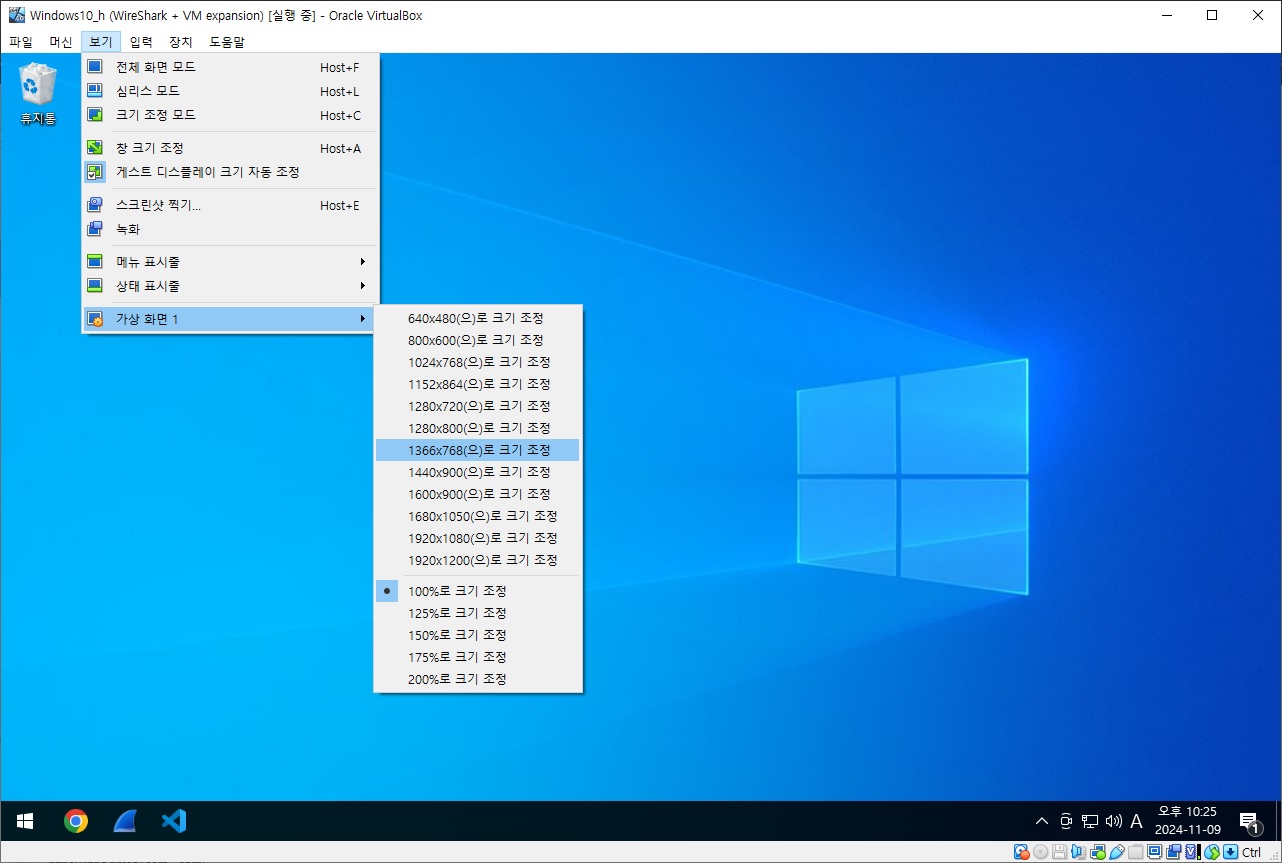The width and height of the screenshot is (1282, 863).
Task: Click the hard disk activity status icon
Action: [1022, 852]
